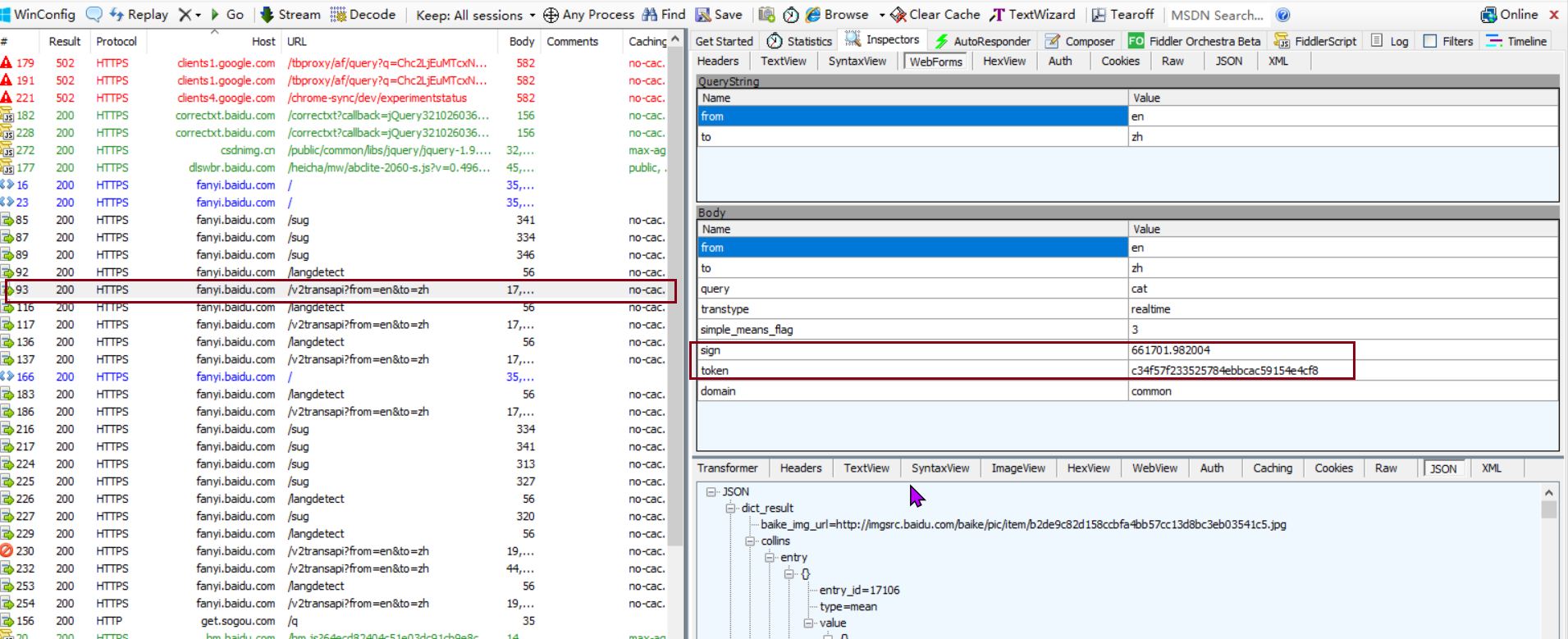Click the token value cell in Body
The height and width of the screenshot is (639, 1568).
tap(1343, 371)
